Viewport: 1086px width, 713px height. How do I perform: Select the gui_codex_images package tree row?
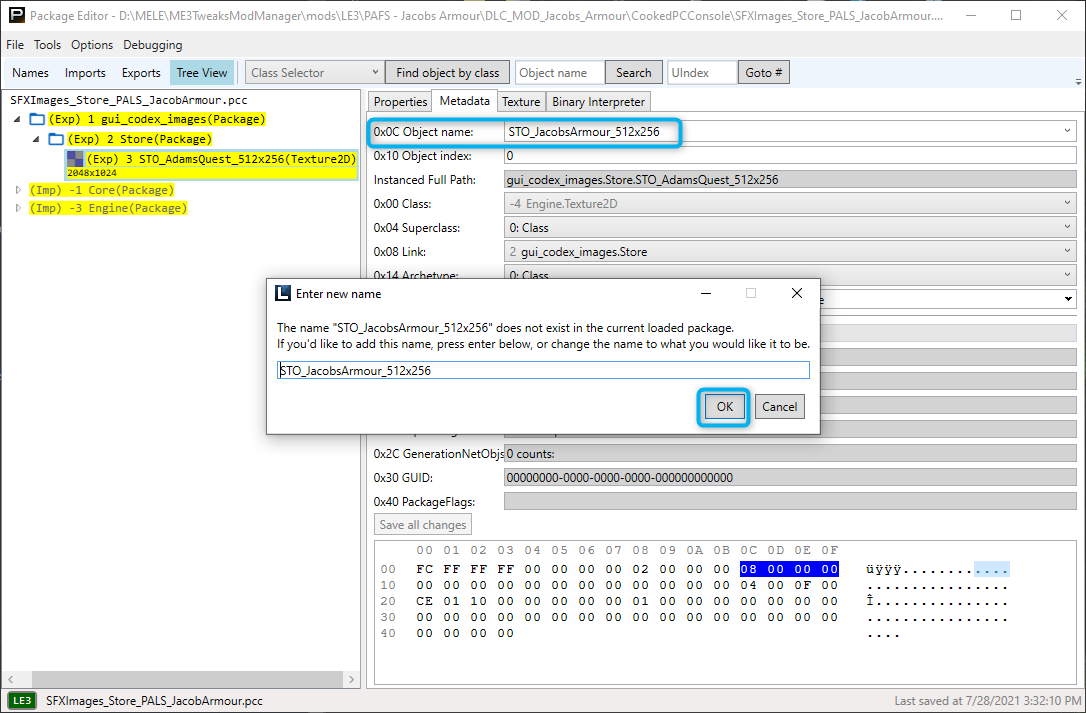(x=157, y=119)
